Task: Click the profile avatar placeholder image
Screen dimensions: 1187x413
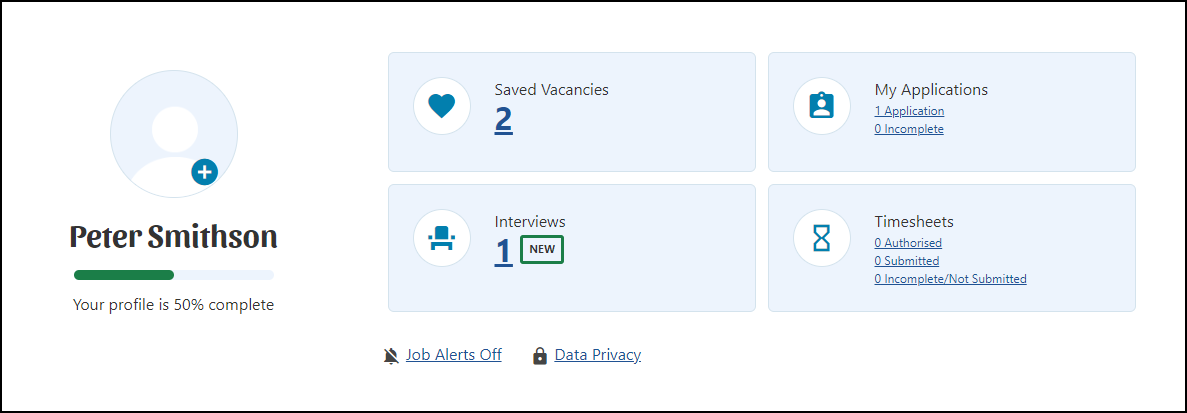Action: coord(174,134)
